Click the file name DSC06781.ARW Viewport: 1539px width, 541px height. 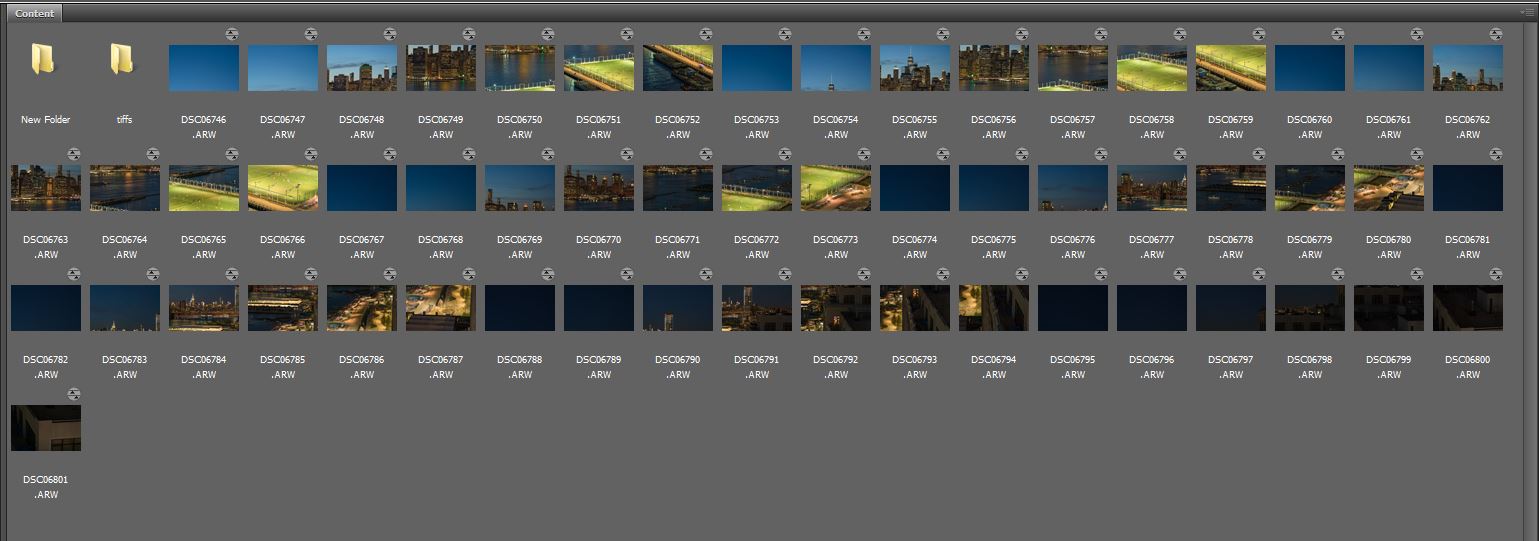1468,247
